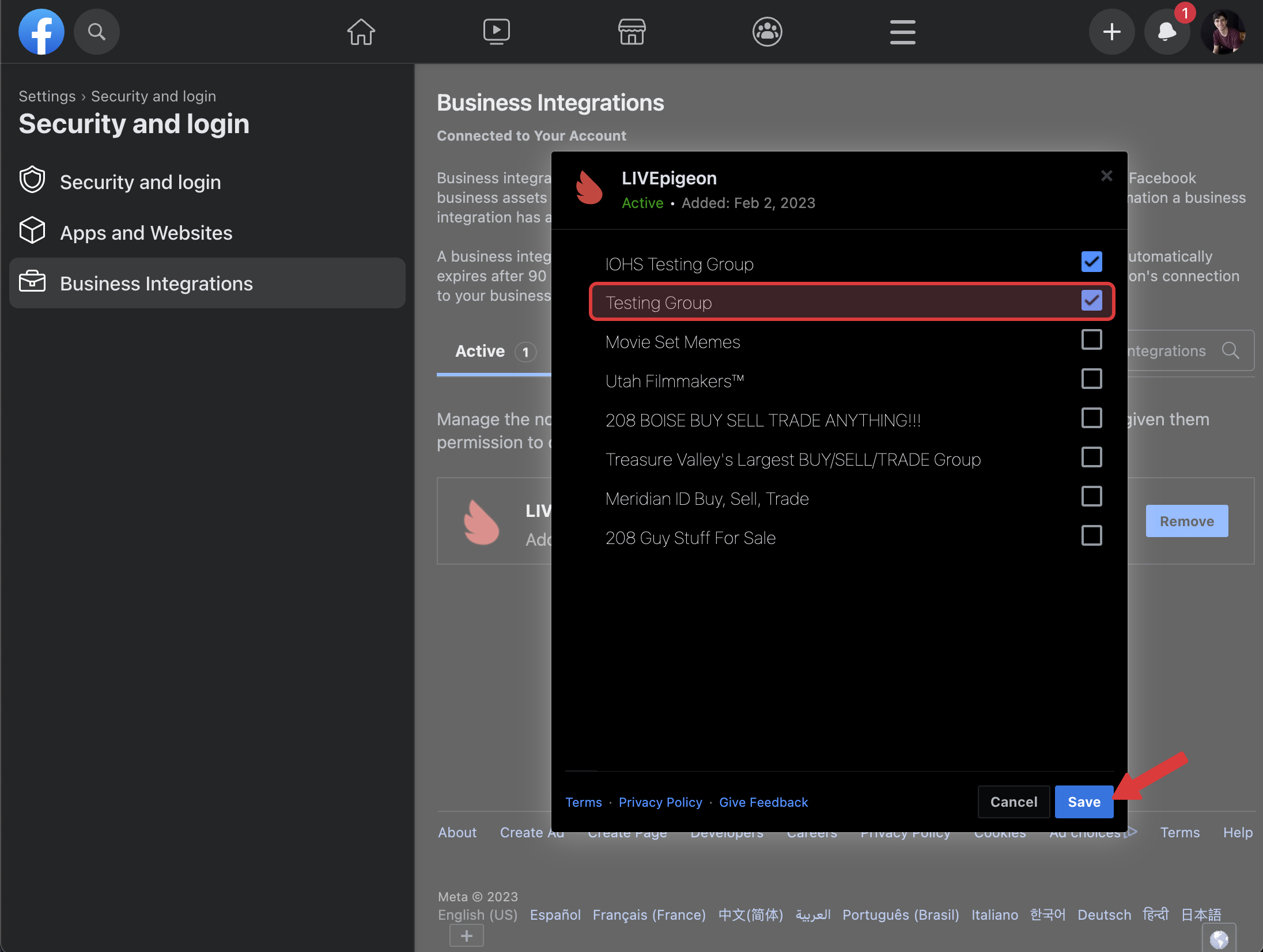Image resolution: width=1263 pixels, height=952 pixels.
Task: Open the search magnifier icon
Action: click(97, 32)
